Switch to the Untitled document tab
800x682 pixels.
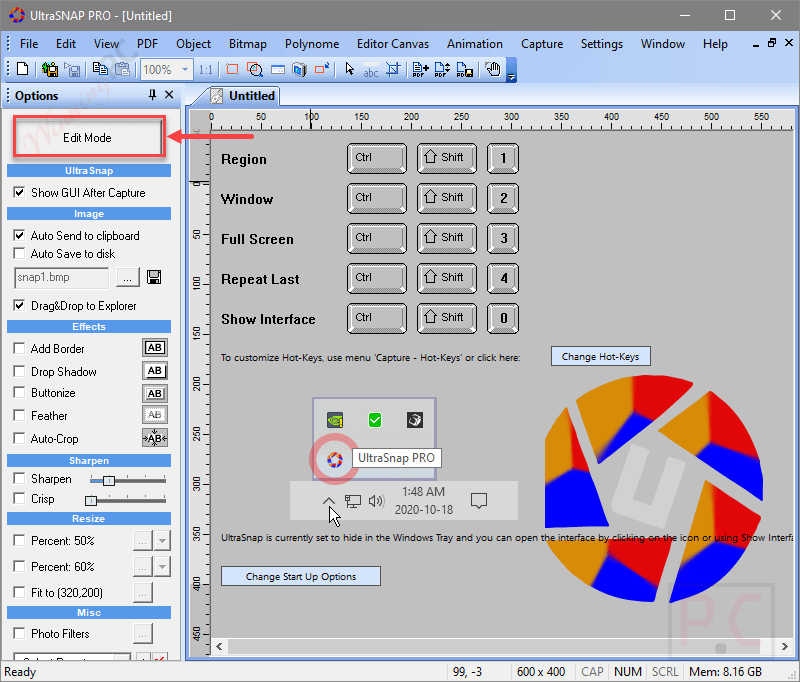(x=244, y=95)
